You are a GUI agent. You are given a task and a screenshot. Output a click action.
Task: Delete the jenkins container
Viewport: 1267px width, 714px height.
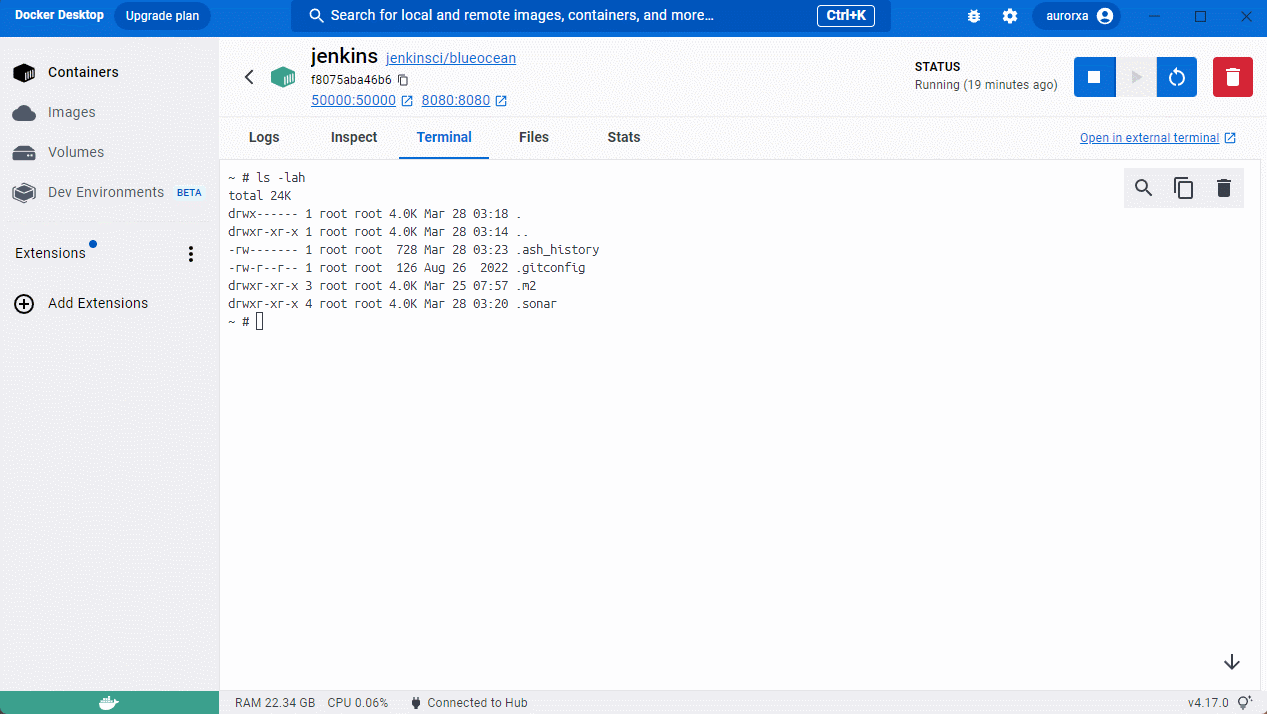coord(1233,77)
